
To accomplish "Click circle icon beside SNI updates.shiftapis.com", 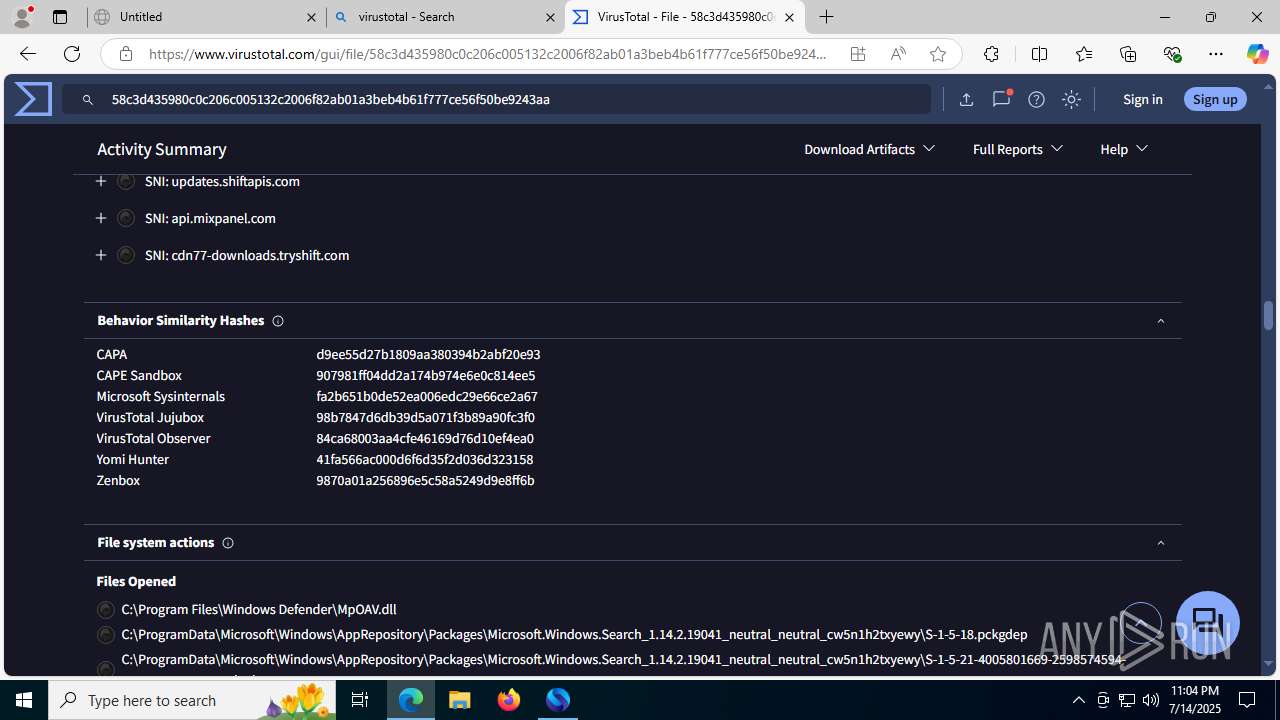I will coord(126,181).
